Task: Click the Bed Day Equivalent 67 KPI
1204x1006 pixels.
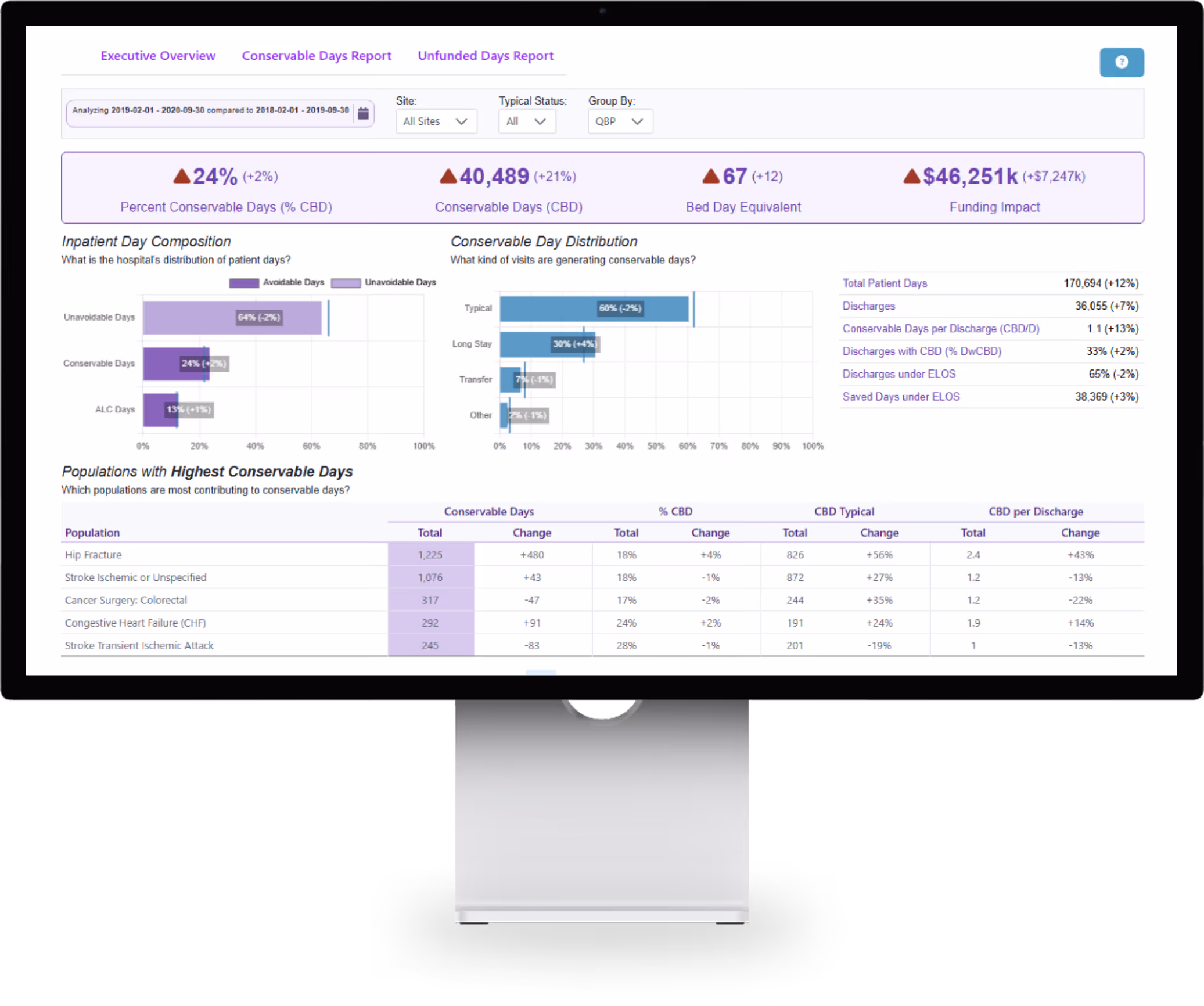Action: point(743,189)
